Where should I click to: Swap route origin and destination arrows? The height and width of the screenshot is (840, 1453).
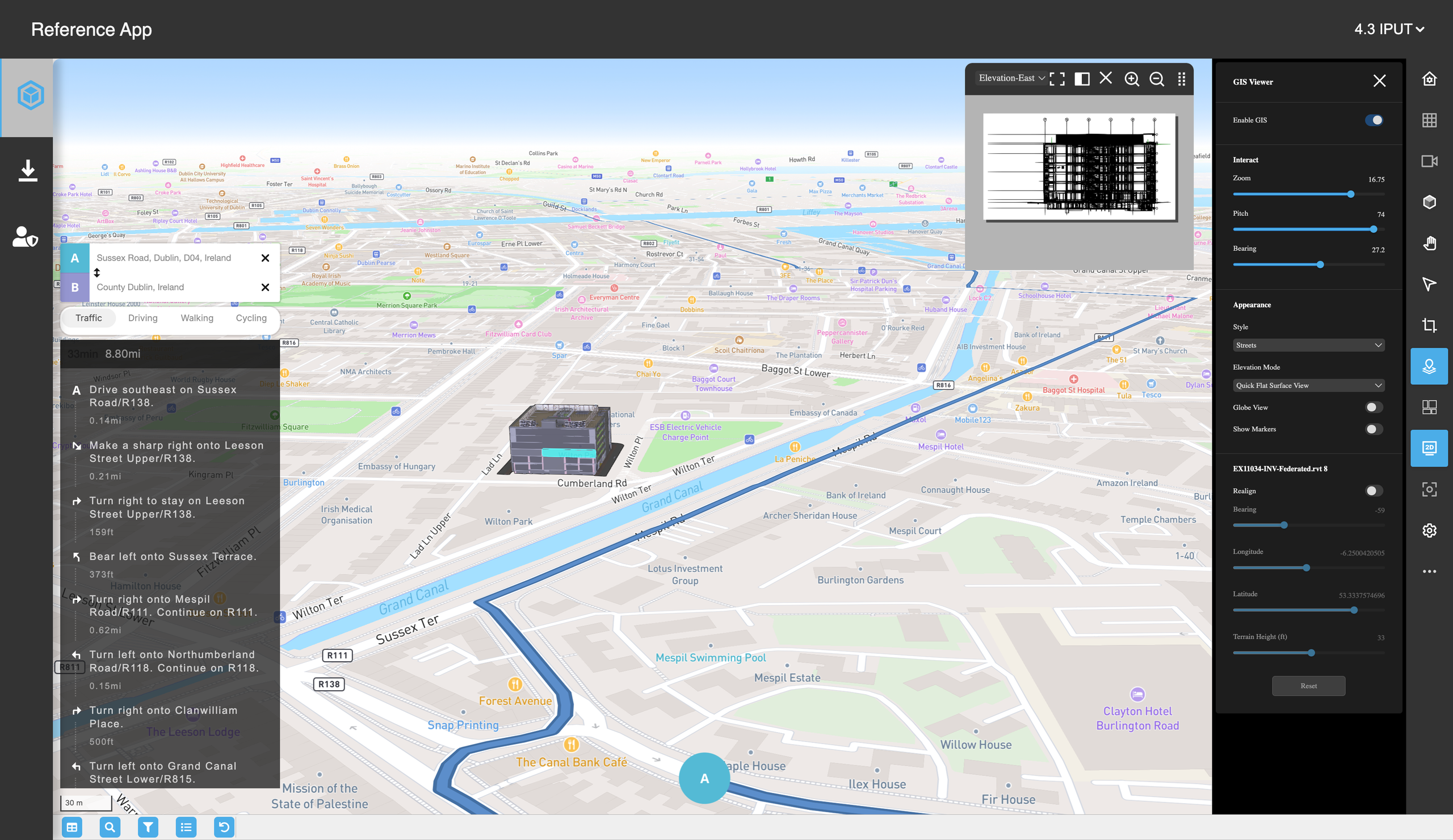point(97,272)
